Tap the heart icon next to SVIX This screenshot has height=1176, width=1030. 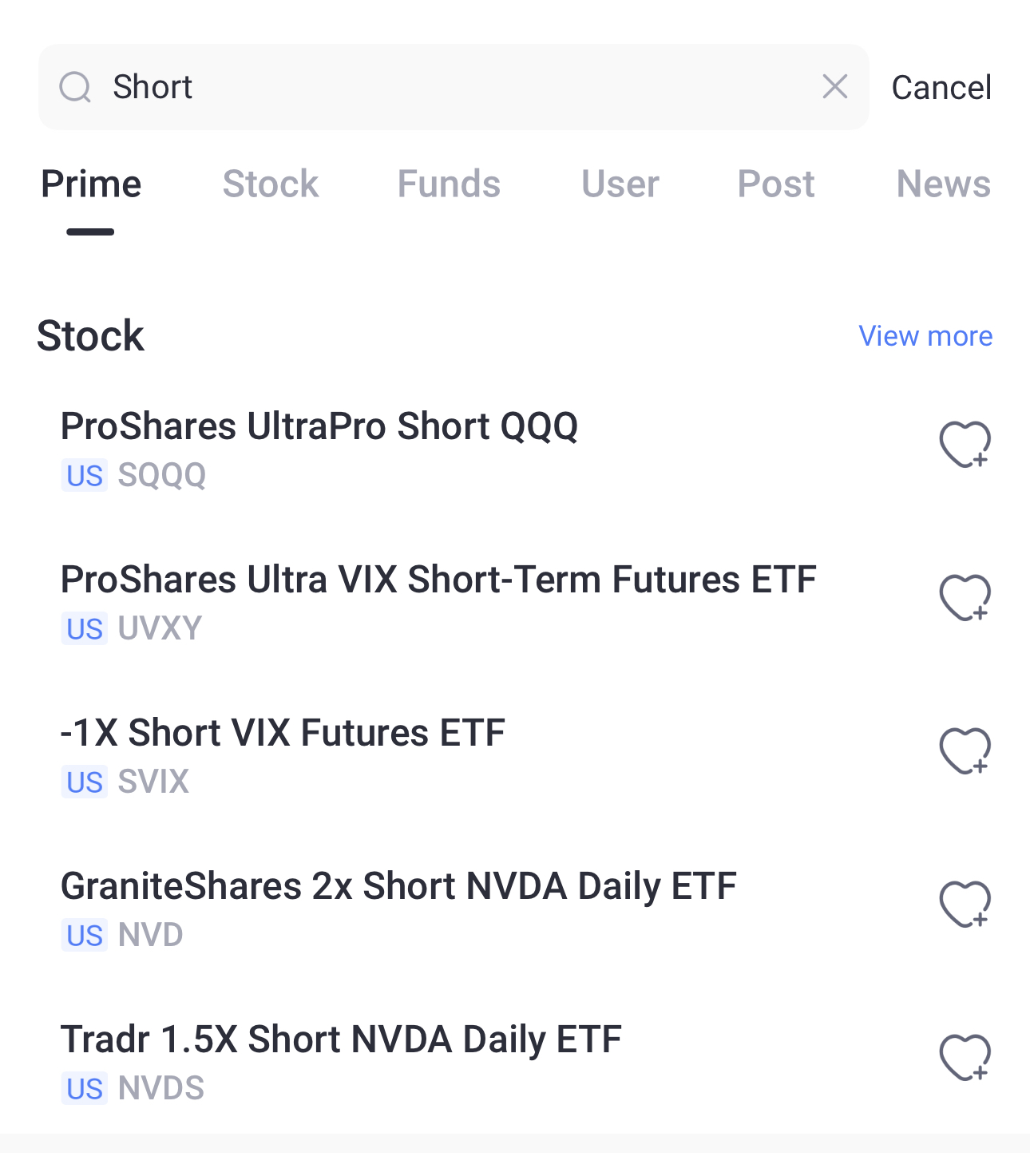[x=965, y=750]
